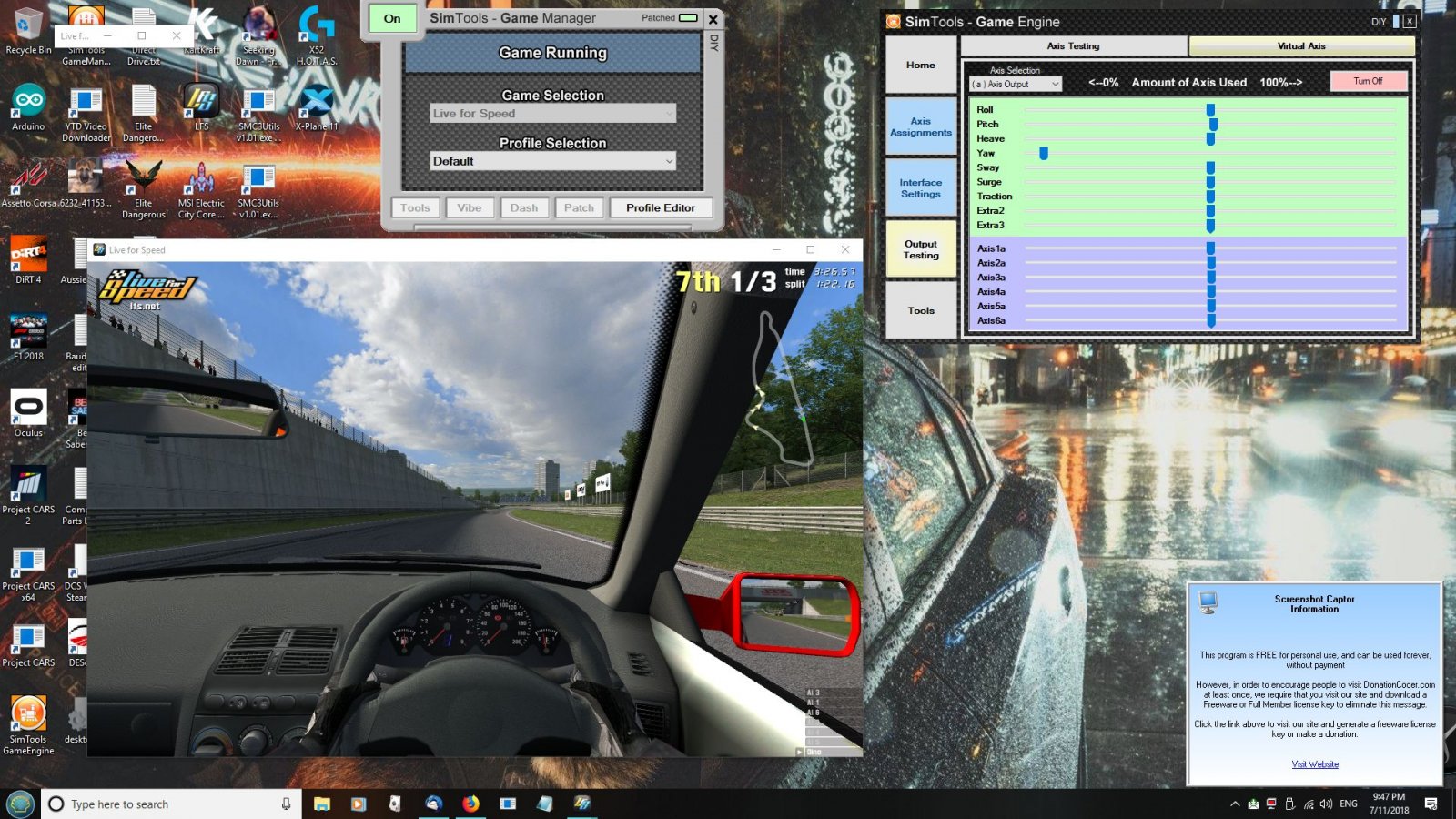Open Firefox from the taskbar

point(470,804)
